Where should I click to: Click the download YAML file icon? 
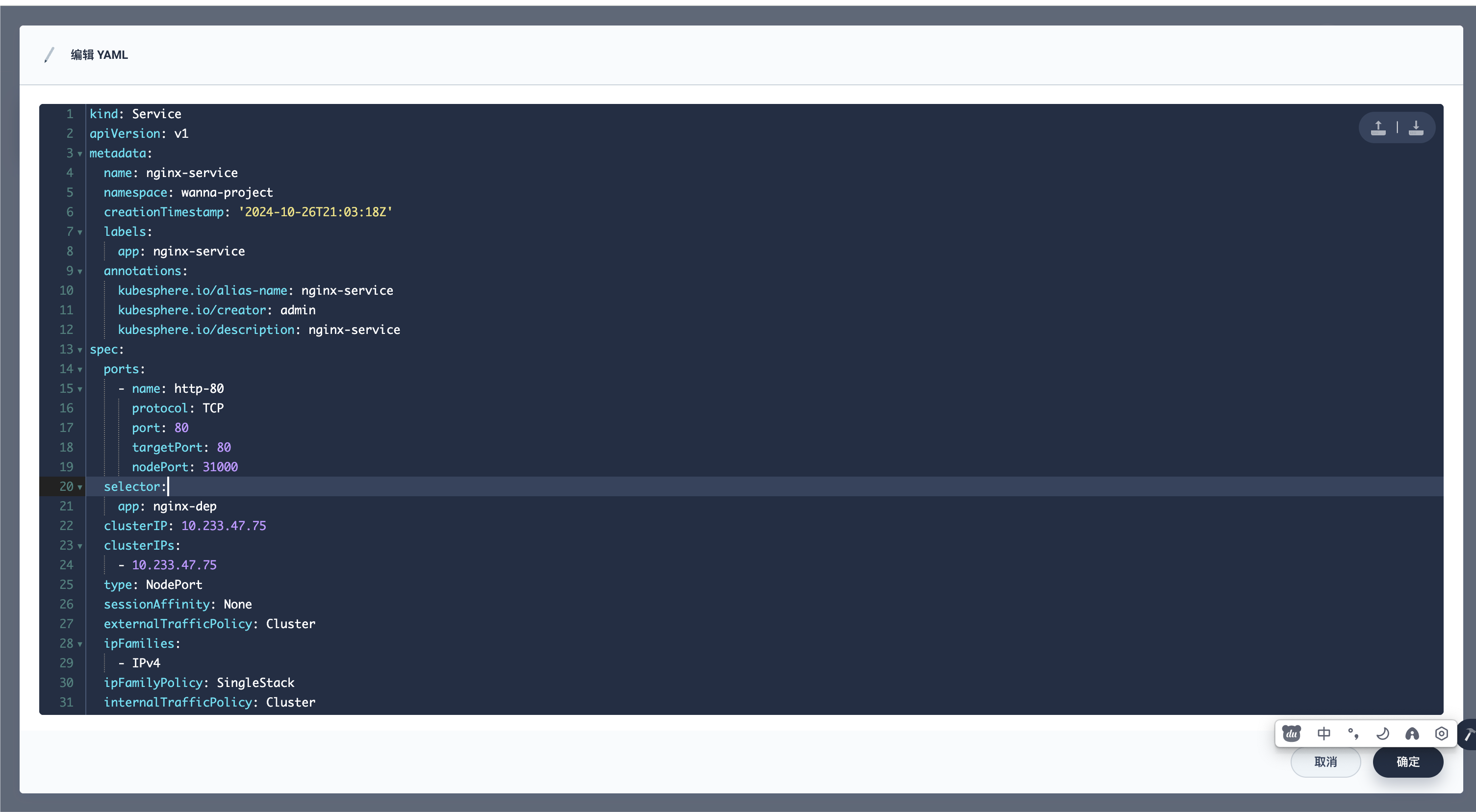(x=1416, y=127)
